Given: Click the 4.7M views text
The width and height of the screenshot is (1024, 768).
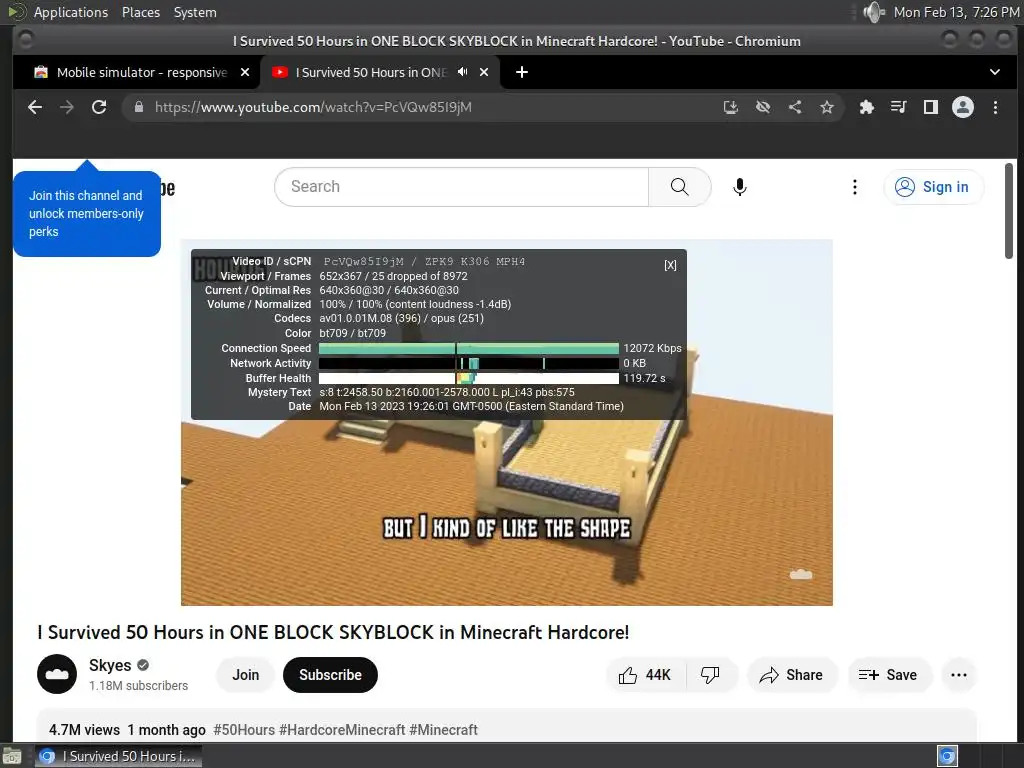Looking at the screenshot, I should [x=84, y=729].
